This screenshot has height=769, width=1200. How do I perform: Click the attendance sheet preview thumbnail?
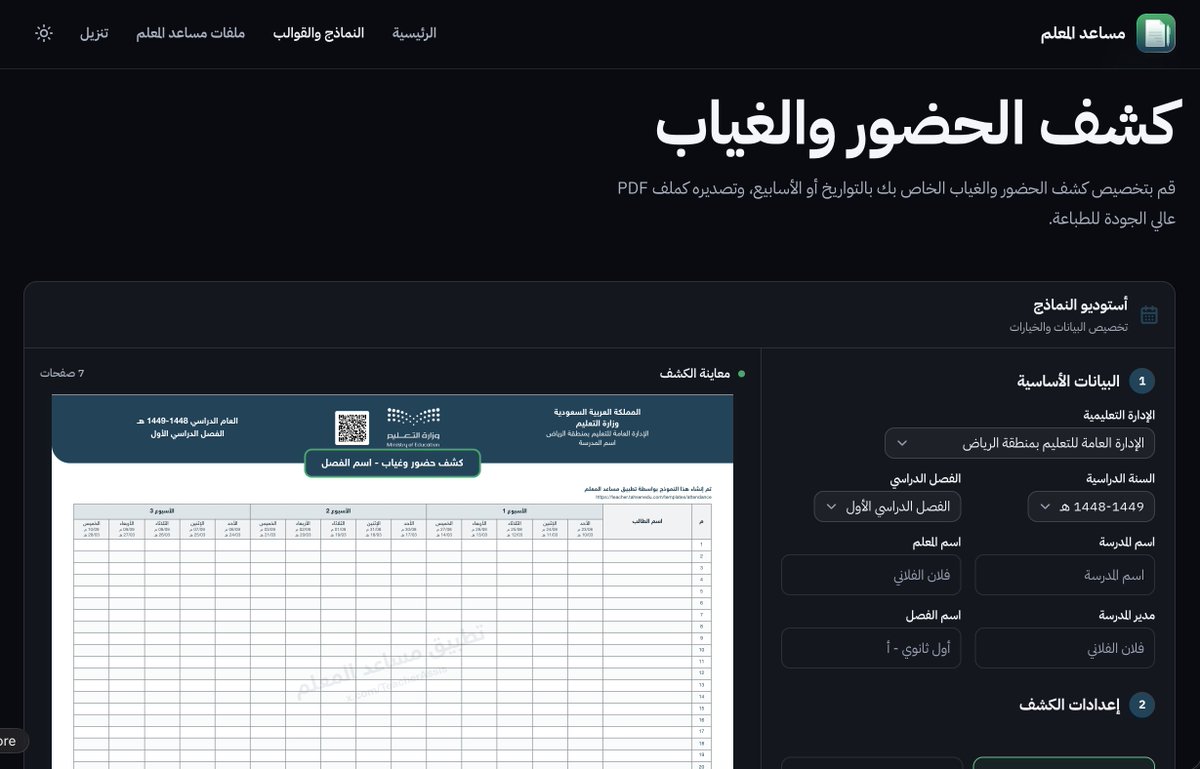(x=392, y=582)
